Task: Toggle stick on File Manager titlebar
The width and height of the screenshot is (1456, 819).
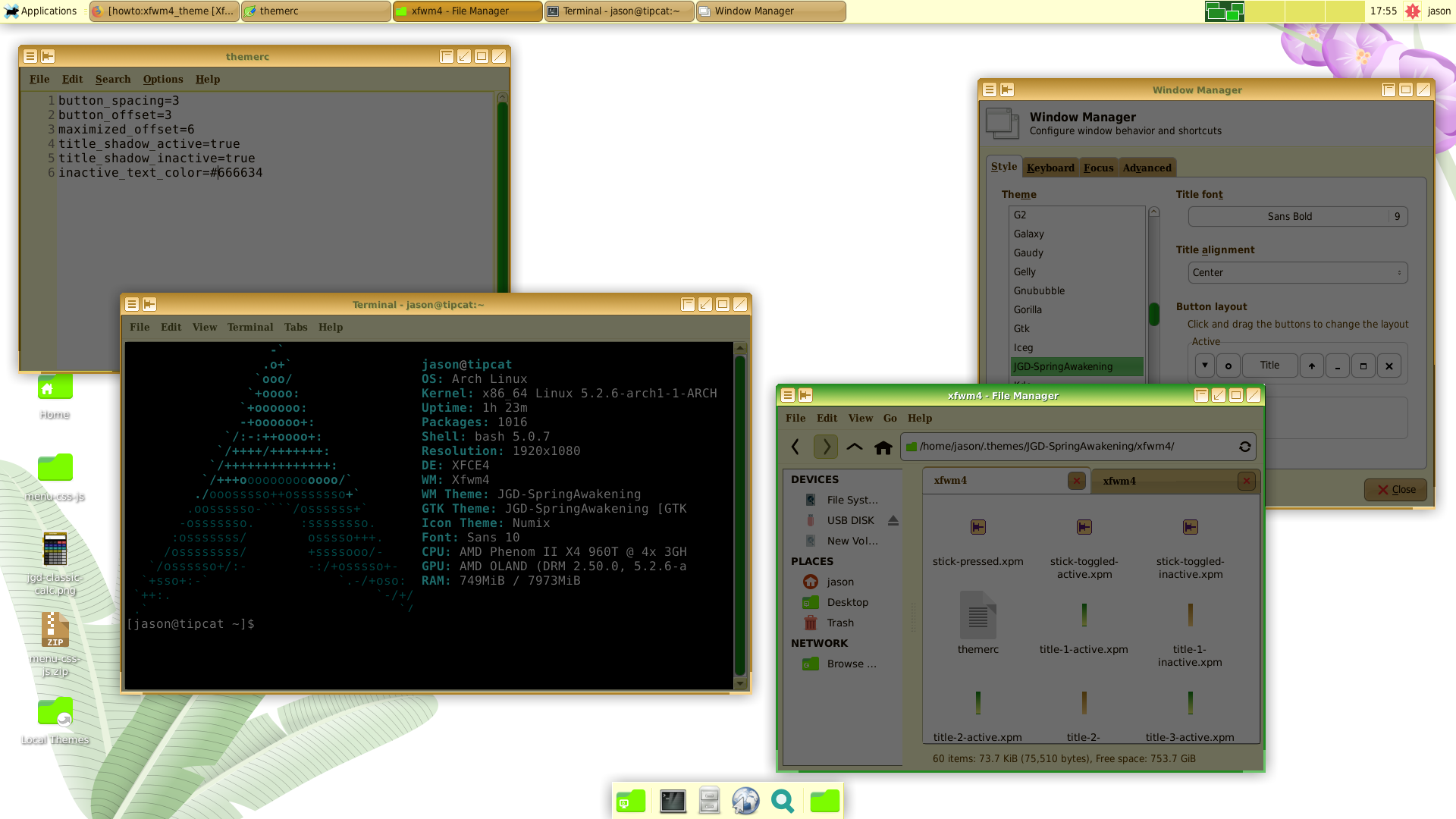Action: point(805,395)
